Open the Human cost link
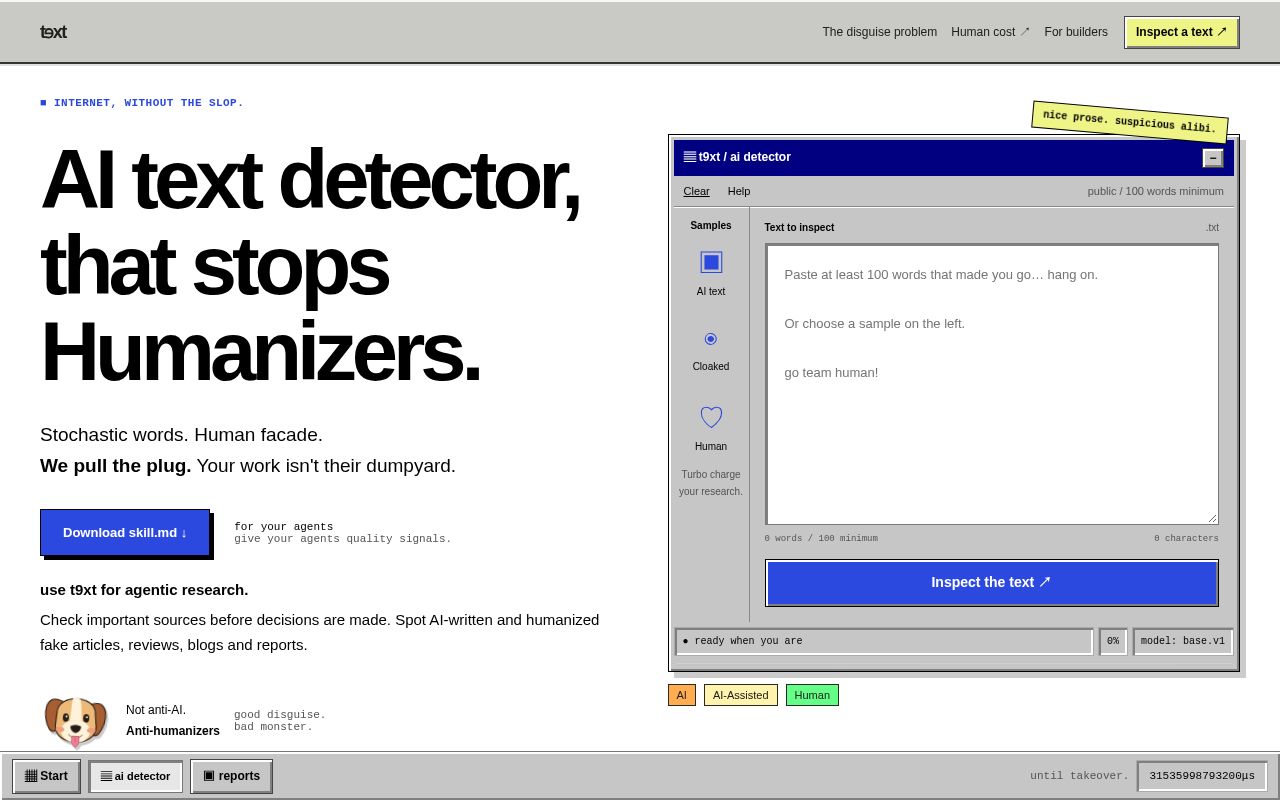This screenshot has width=1280, height=800. pyautogui.click(x=990, y=32)
